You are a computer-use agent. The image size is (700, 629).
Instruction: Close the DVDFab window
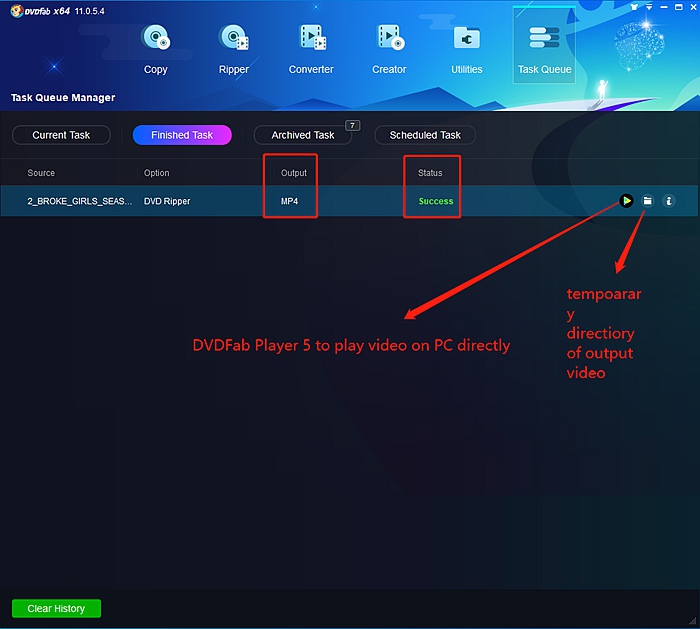[x=693, y=7]
